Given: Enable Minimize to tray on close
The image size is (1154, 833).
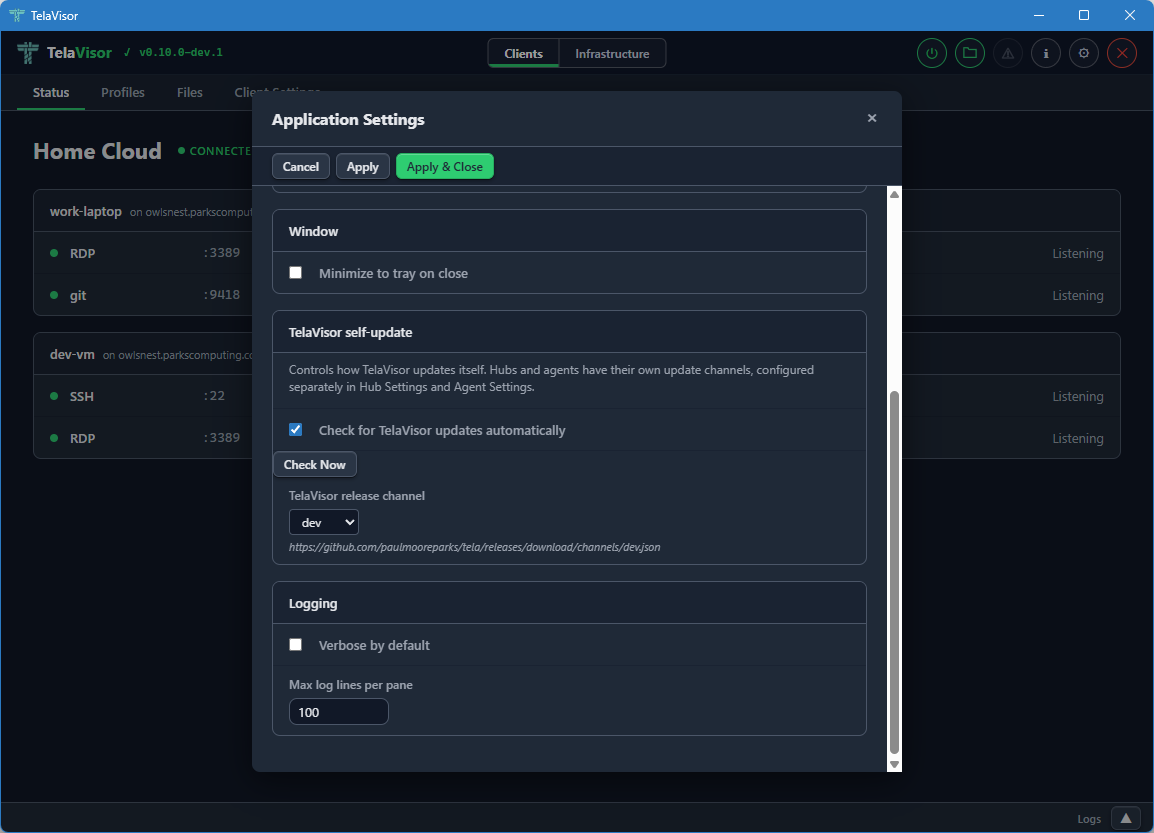Looking at the screenshot, I should [x=295, y=271].
